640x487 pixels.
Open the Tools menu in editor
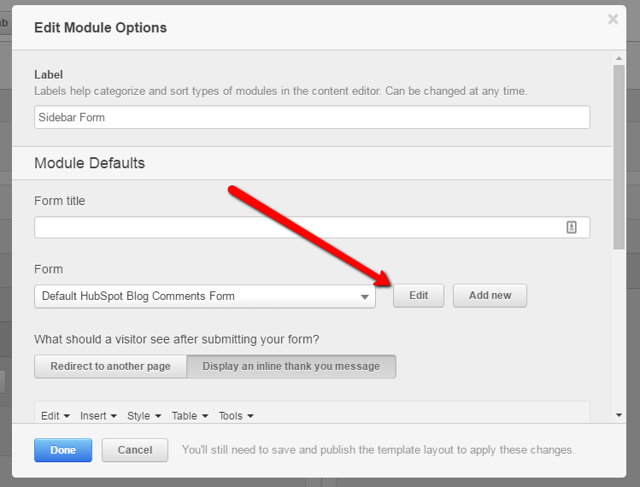tap(236, 415)
